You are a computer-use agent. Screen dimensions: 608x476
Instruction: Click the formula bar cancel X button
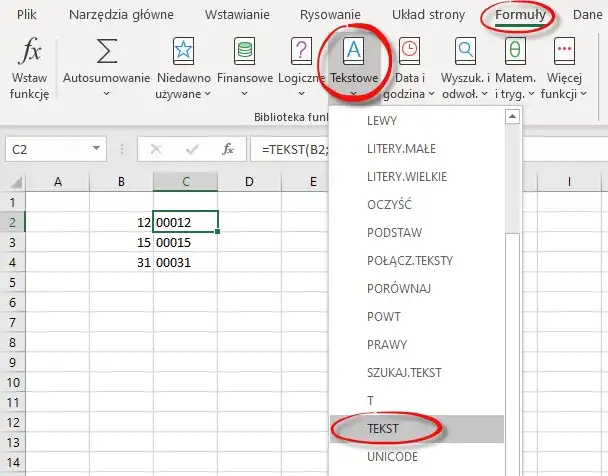pos(155,149)
